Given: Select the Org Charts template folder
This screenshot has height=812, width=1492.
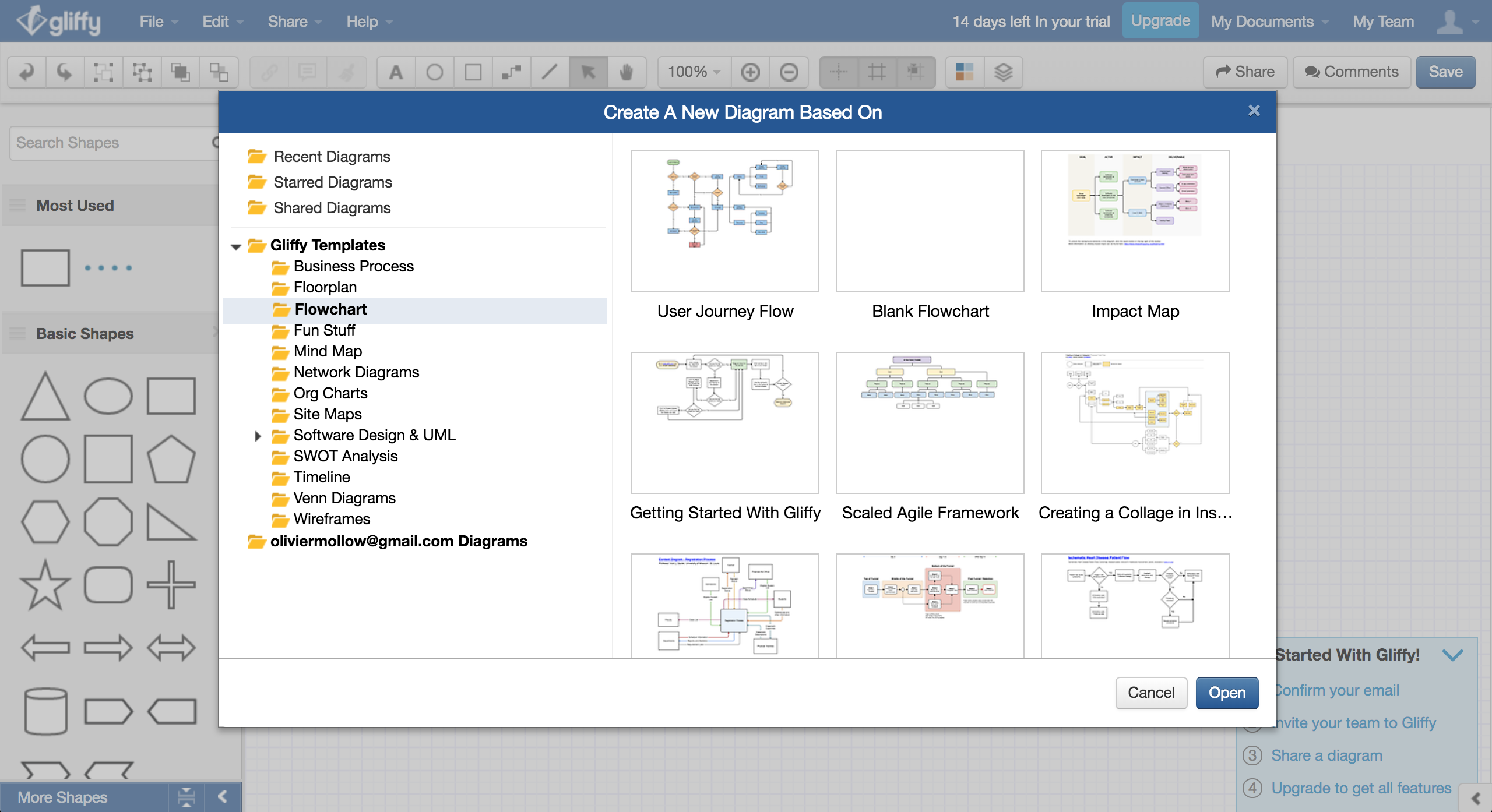Looking at the screenshot, I should (319, 394).
